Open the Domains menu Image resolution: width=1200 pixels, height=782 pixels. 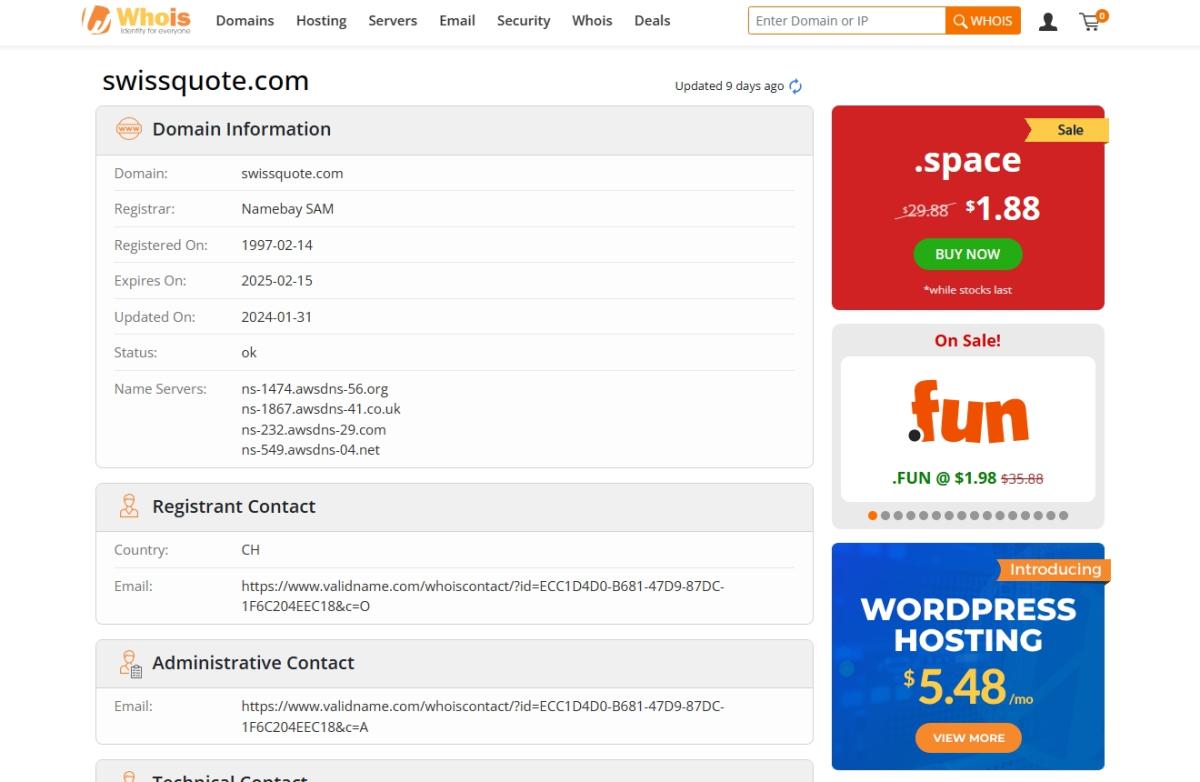coord(245,21)
